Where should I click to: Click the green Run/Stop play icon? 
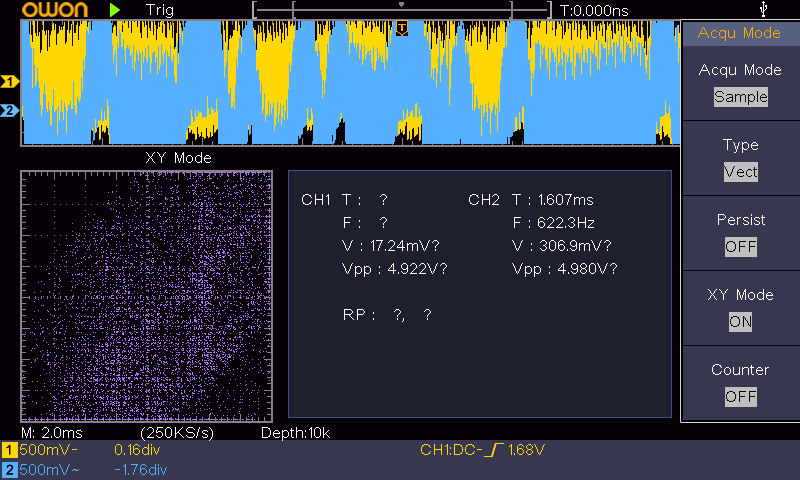(115, 10)
